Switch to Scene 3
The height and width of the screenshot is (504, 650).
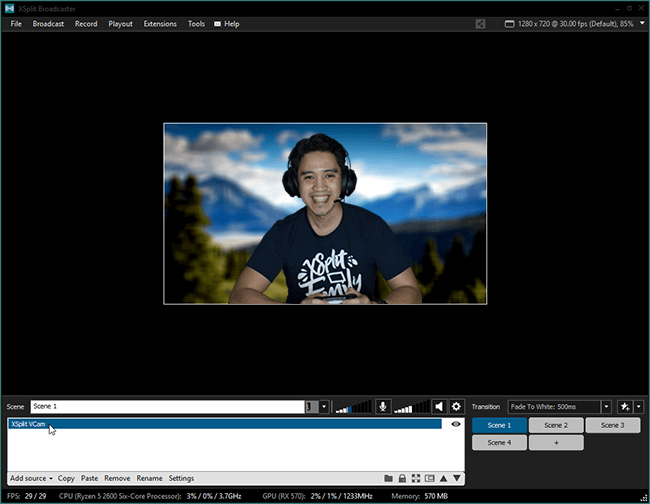[x=613, y=425]
